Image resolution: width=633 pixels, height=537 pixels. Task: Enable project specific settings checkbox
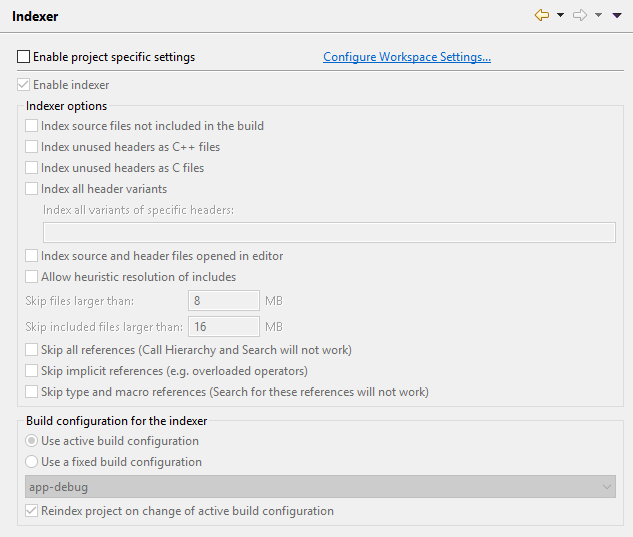click(x=23, y=57)
